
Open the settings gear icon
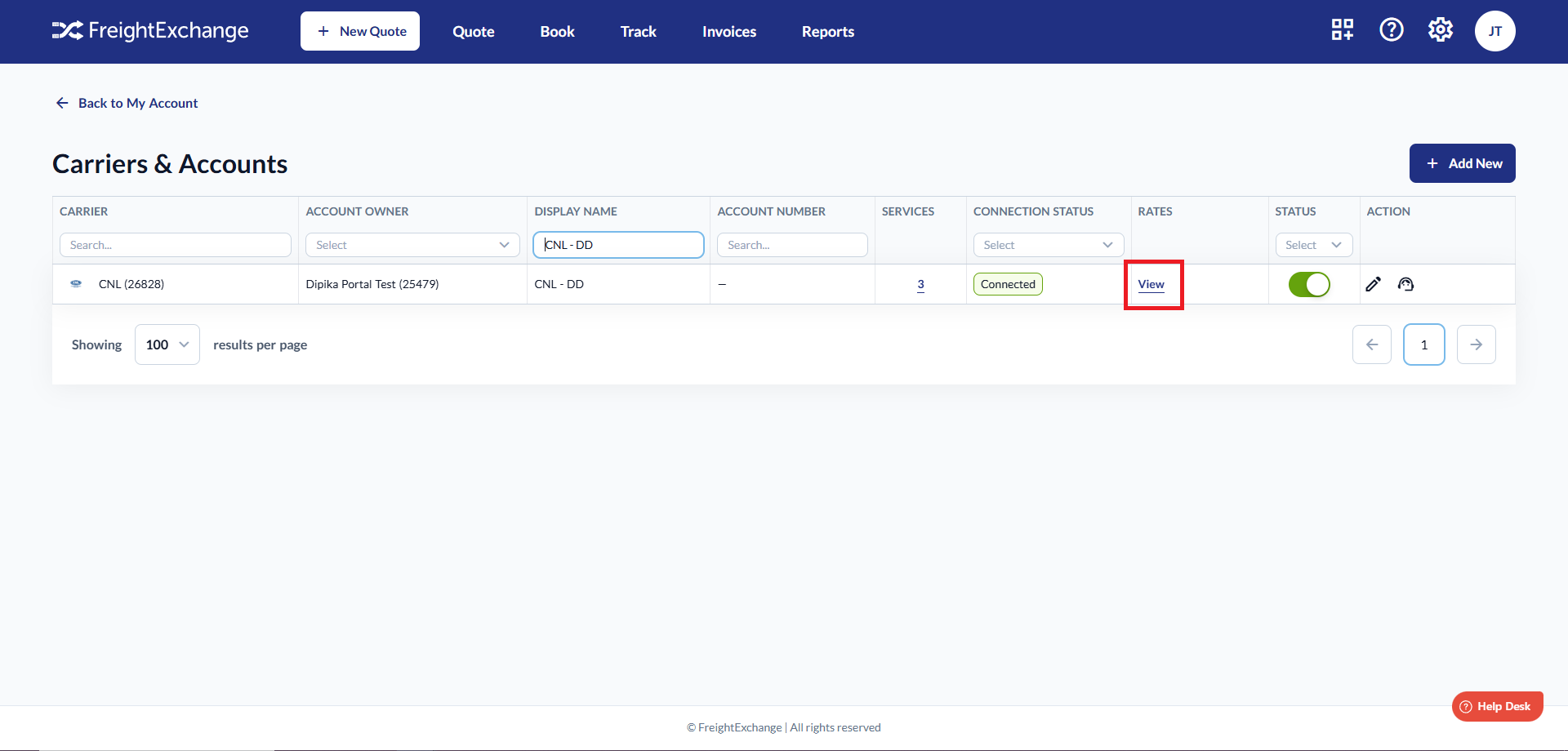pos(1441,30)
